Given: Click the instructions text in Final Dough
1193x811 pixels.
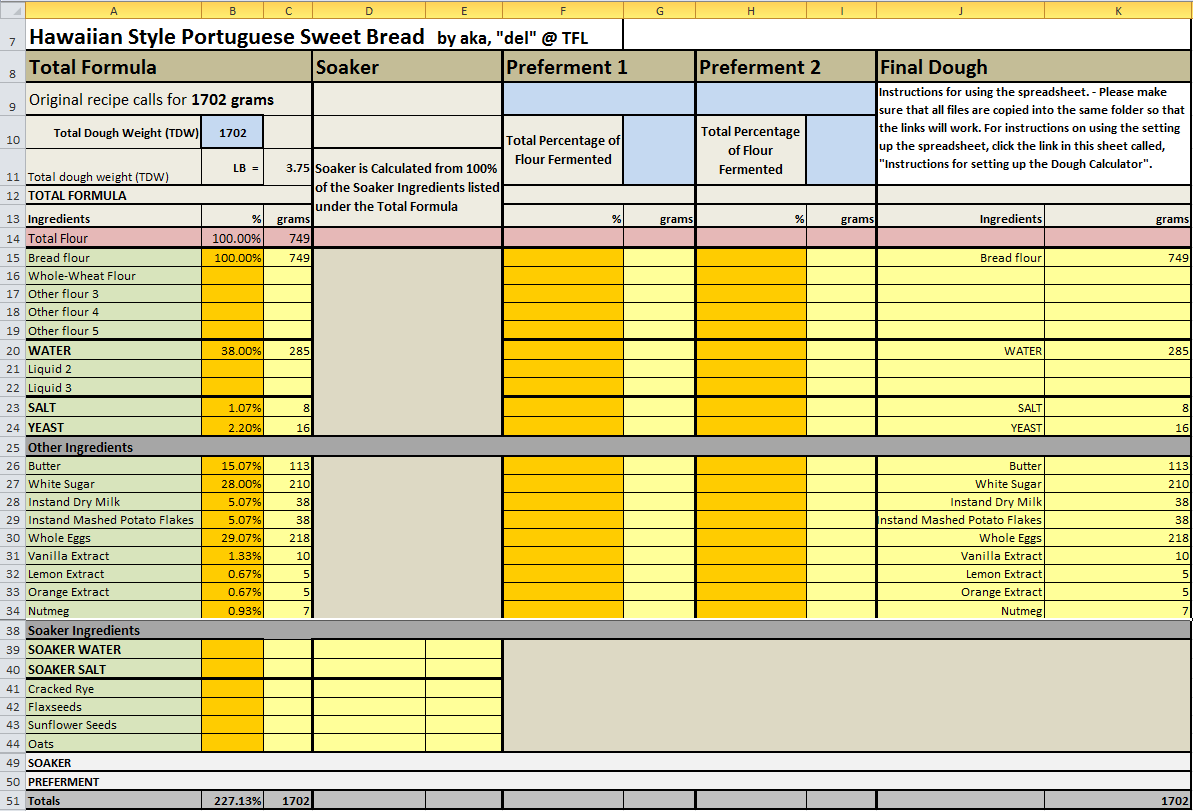Looking at the screenshot, I should tap(1032, 128).
